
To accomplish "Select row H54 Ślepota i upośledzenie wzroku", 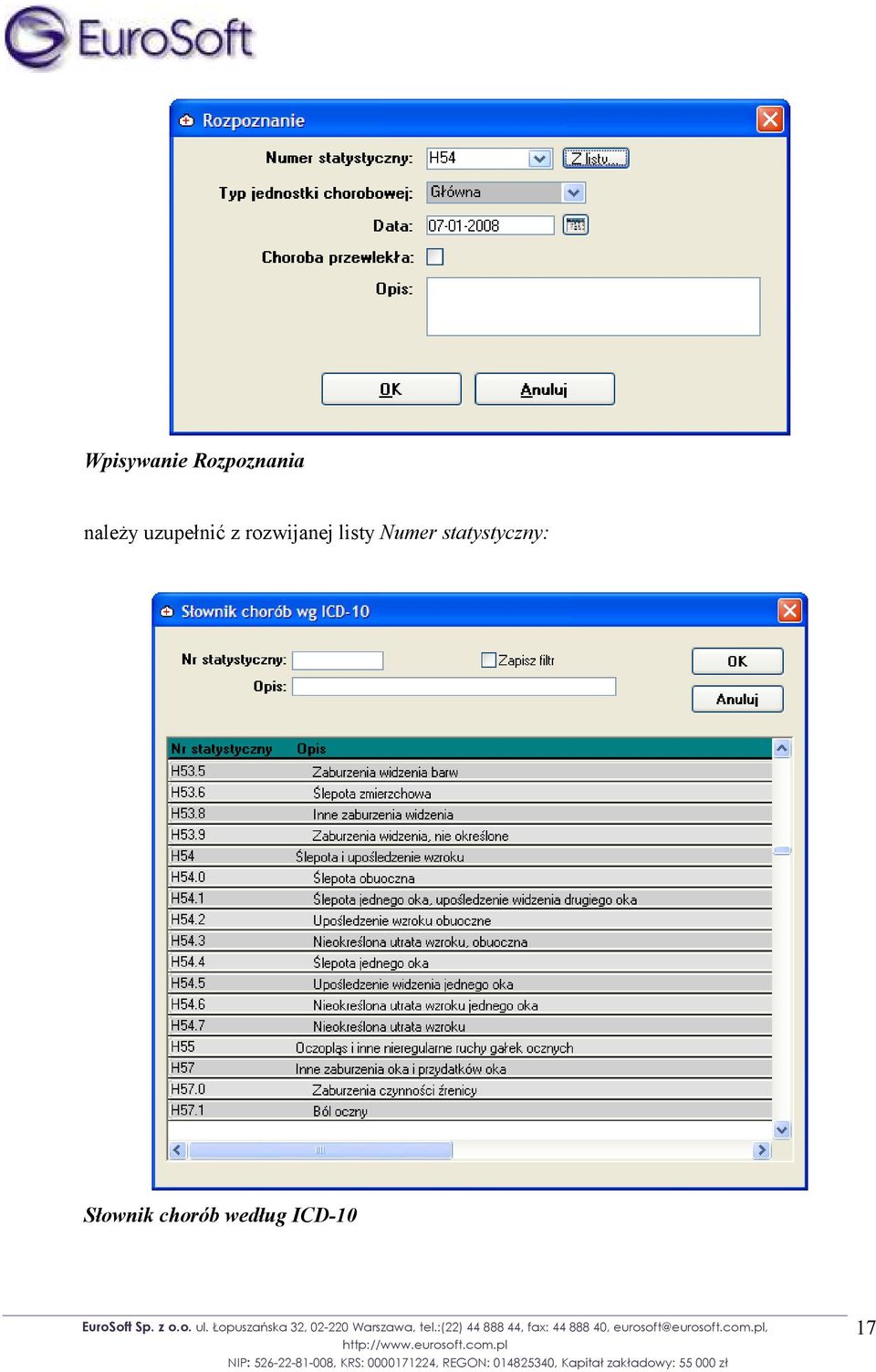I will 470,857.
